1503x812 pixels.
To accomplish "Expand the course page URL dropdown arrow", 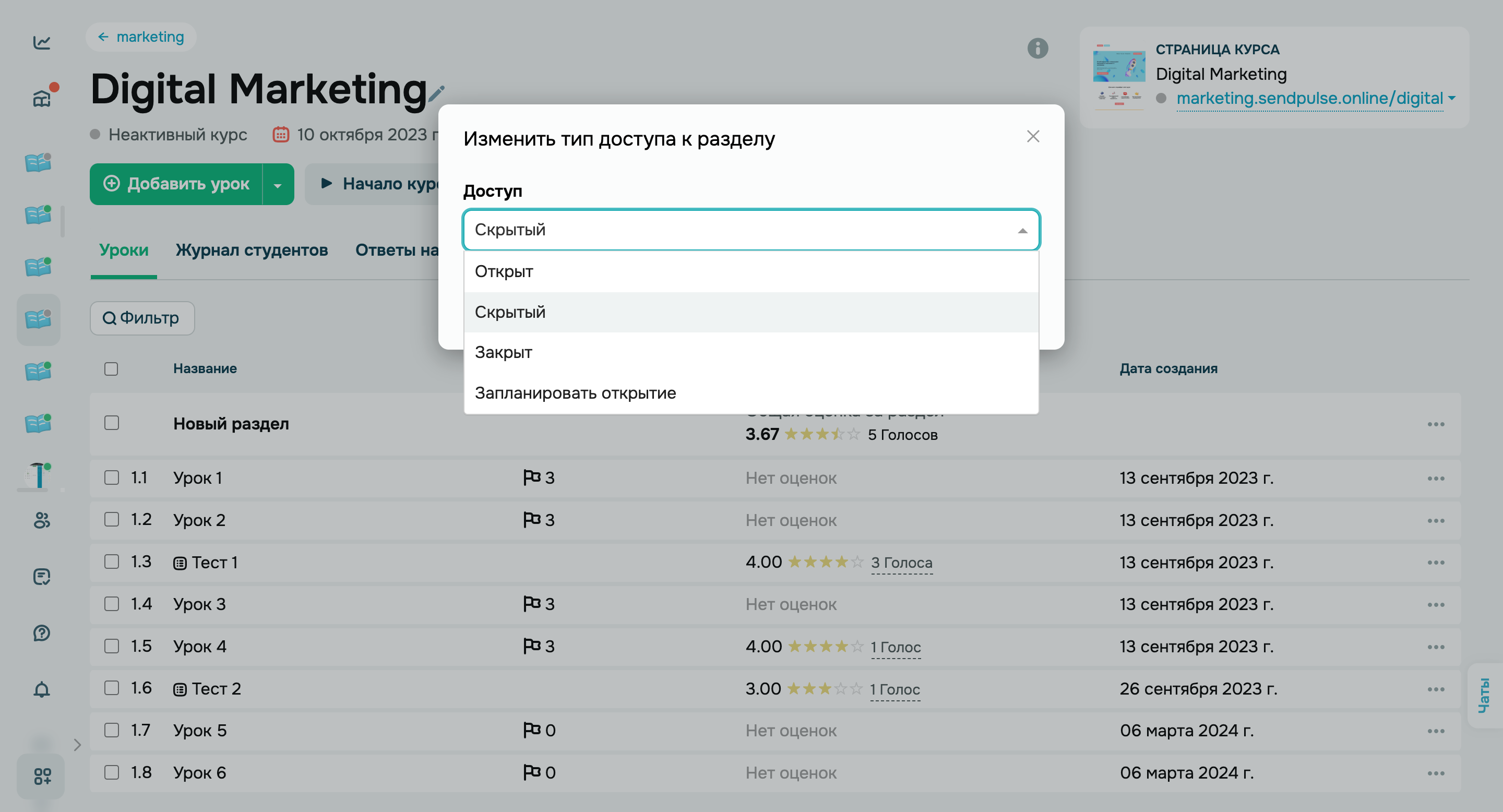I will click(1452, 98).
